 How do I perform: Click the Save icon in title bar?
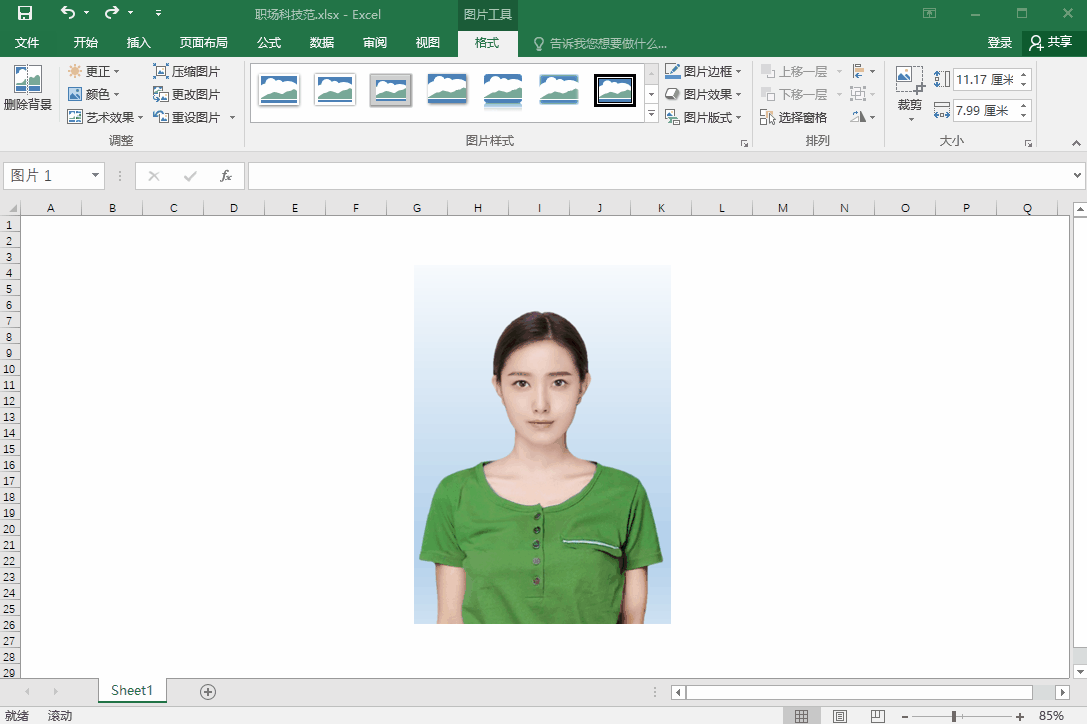25,13
